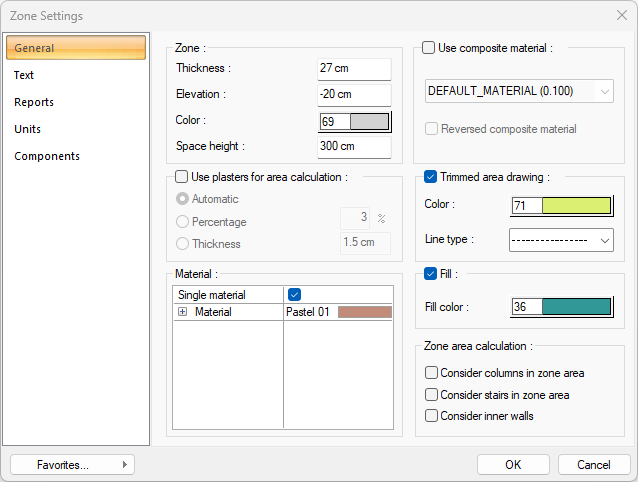Enable Use composite material checkbox
Viewport: 638px width, 482px height.
click(x=429, y=47)
